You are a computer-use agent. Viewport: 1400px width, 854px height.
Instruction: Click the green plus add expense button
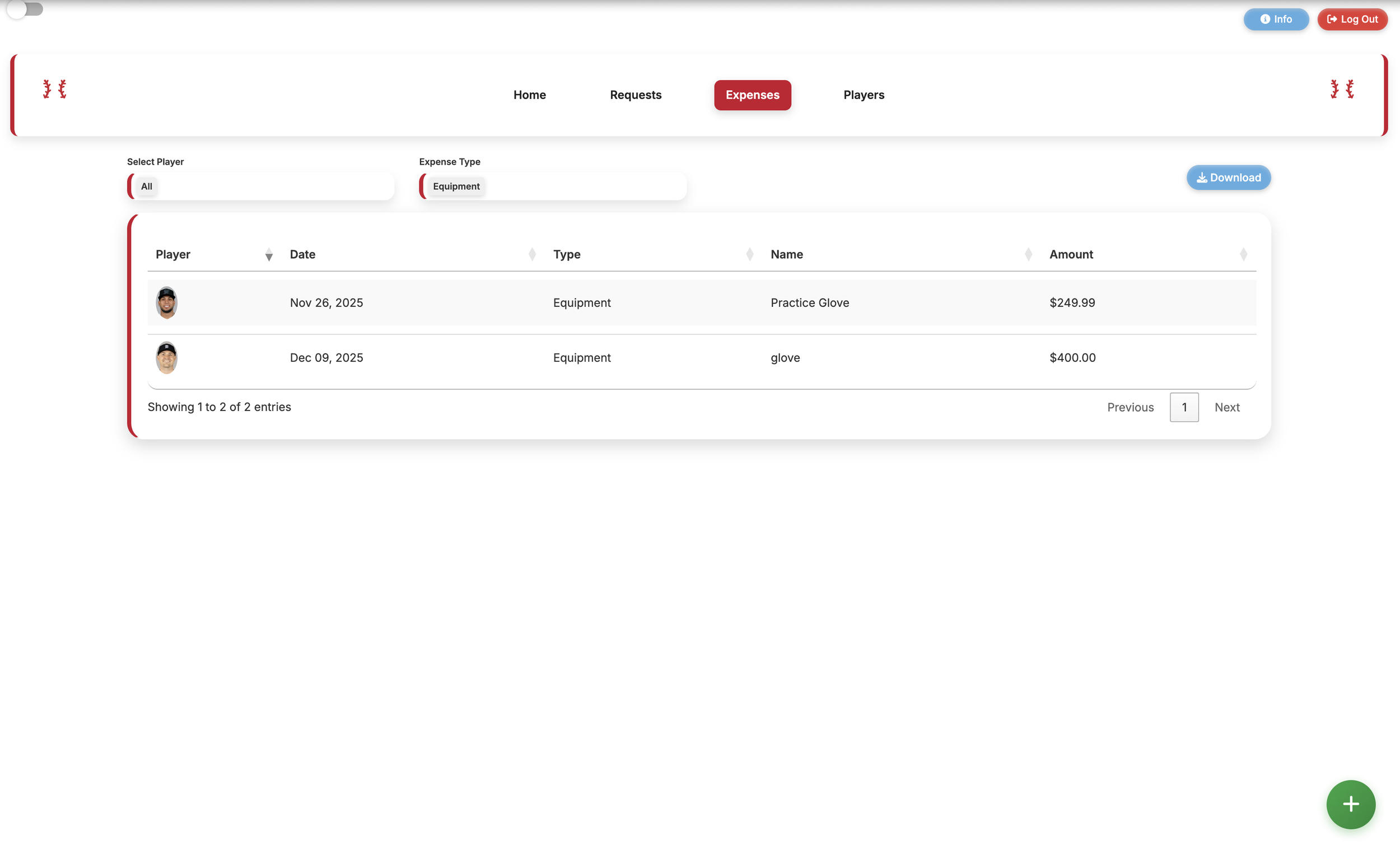tap(1350, 804)
